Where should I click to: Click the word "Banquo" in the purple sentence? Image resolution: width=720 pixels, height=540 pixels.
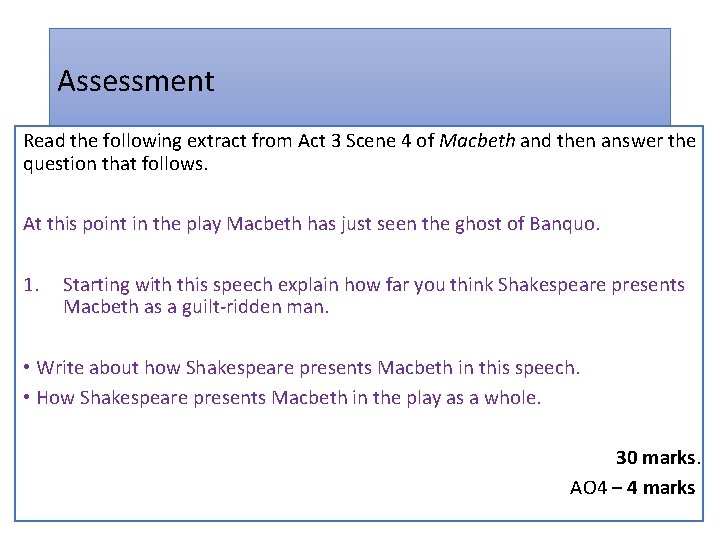(x=562, y=224)
